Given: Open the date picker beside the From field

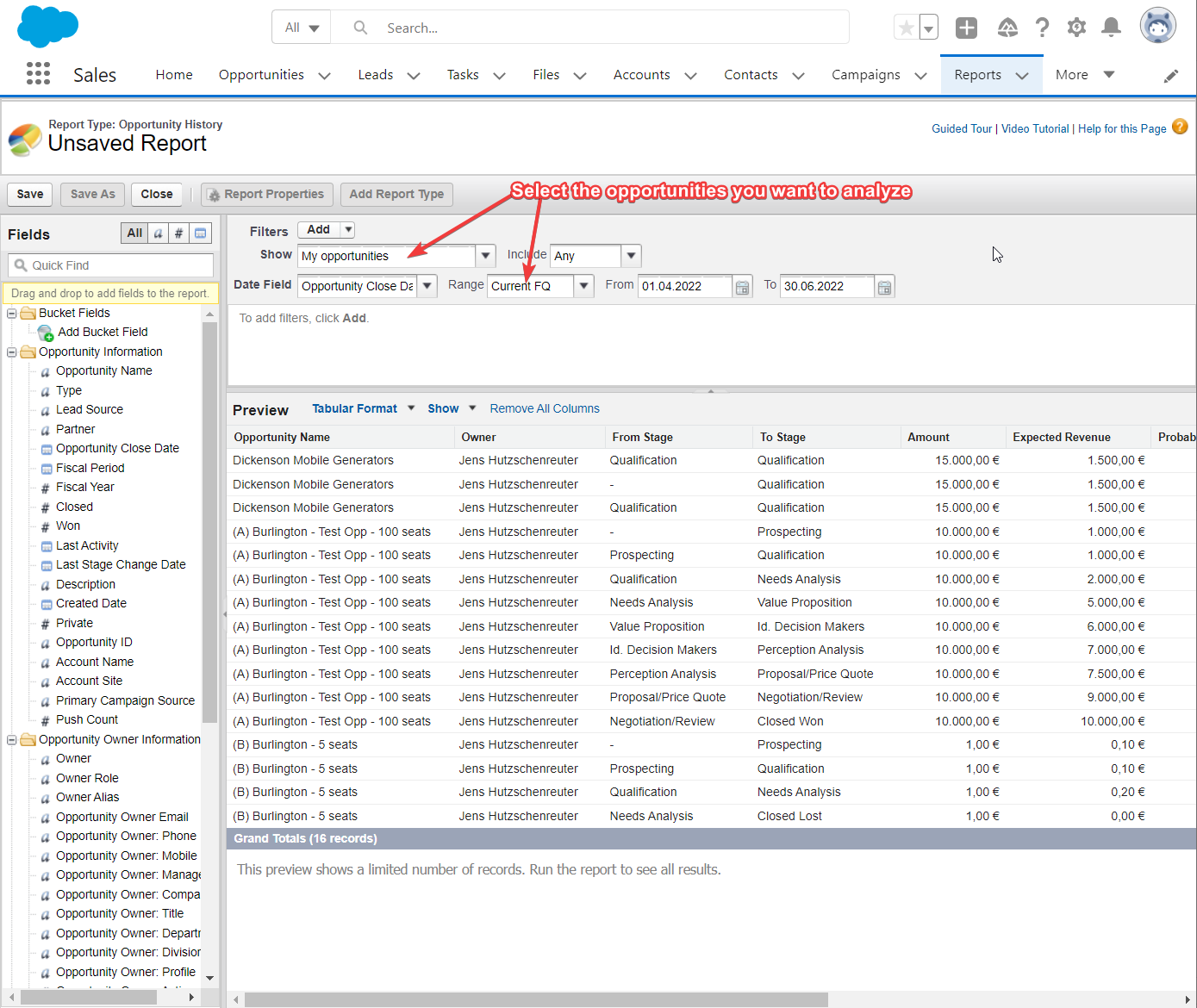Looking at the screenshot, I should (742, 286).
